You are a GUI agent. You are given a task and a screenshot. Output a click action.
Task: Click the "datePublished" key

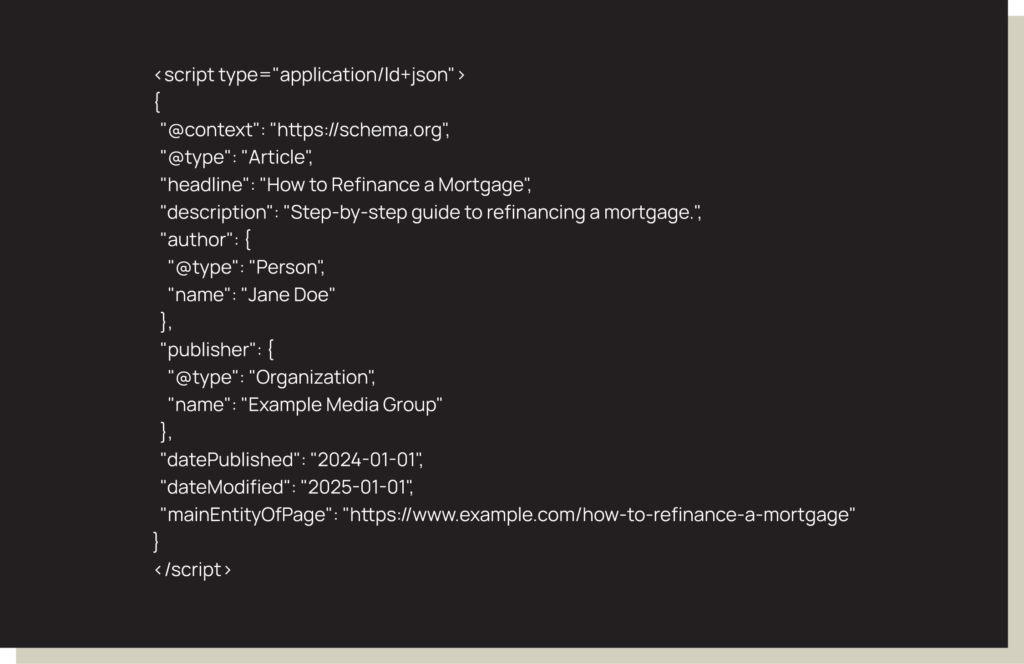pyautogui.click(x=230, y=460)
